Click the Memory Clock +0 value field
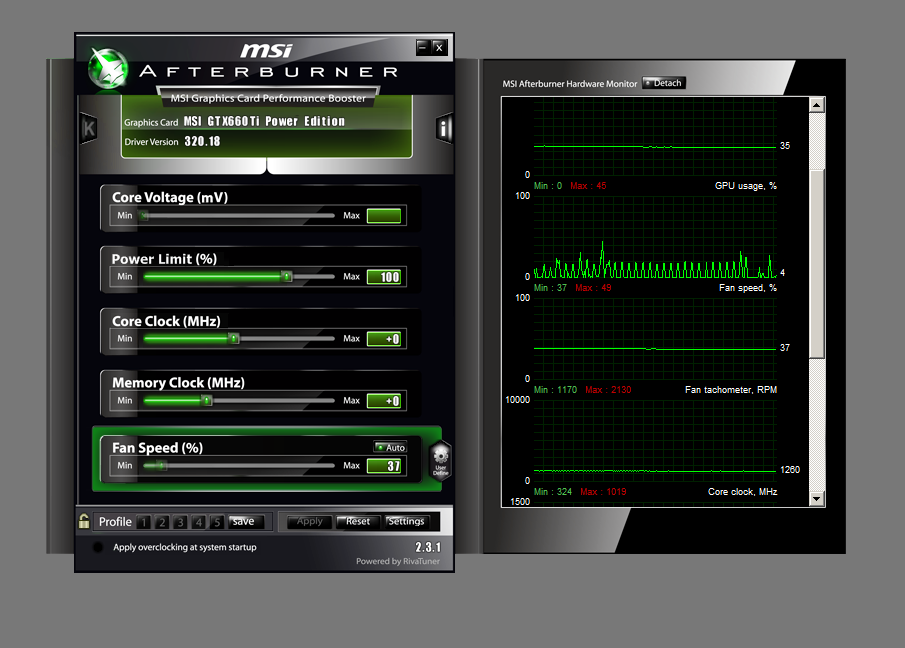 coord(384,400)
